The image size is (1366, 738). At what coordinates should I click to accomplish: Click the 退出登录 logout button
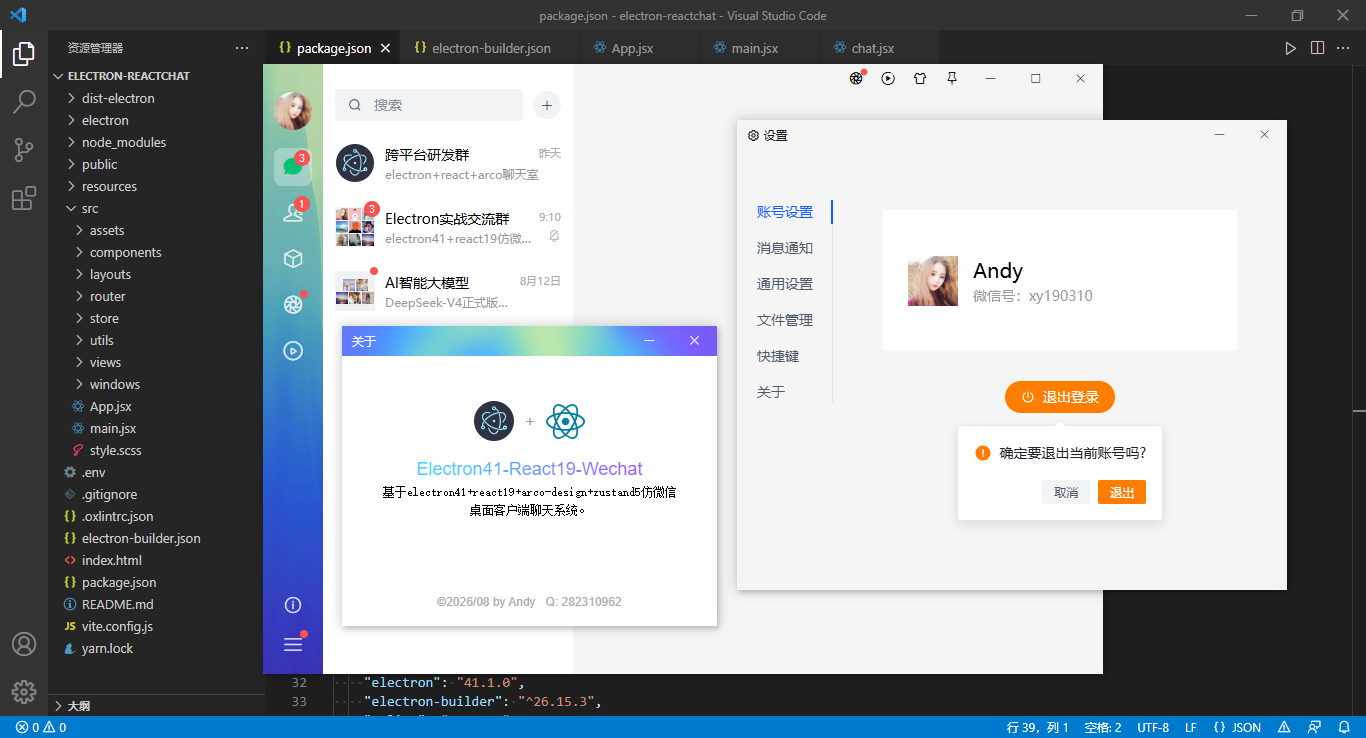click(x=1060, y=397)
